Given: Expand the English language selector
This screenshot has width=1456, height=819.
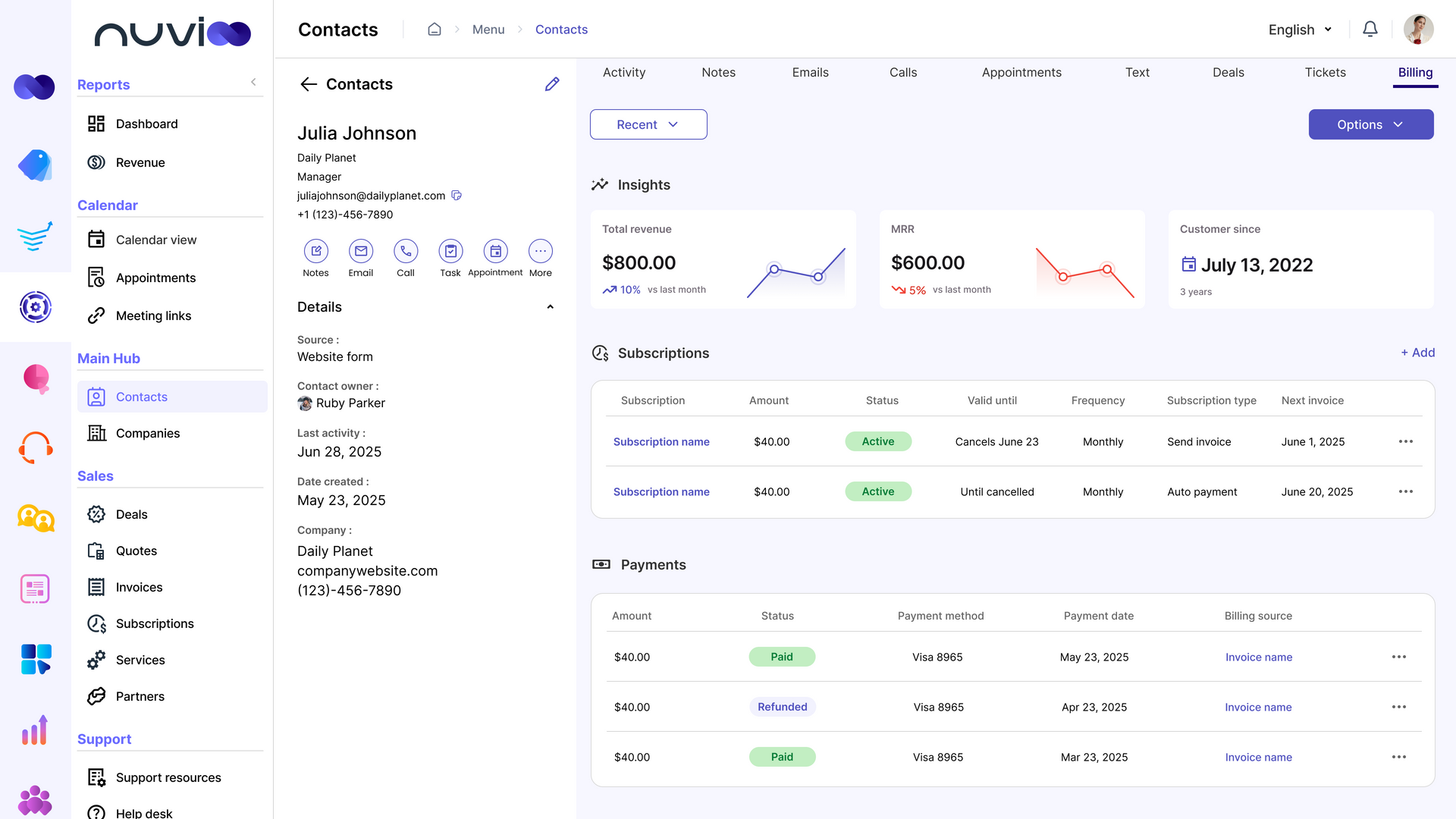Looking at the screenshot, I should click(x=1300, y=30).
